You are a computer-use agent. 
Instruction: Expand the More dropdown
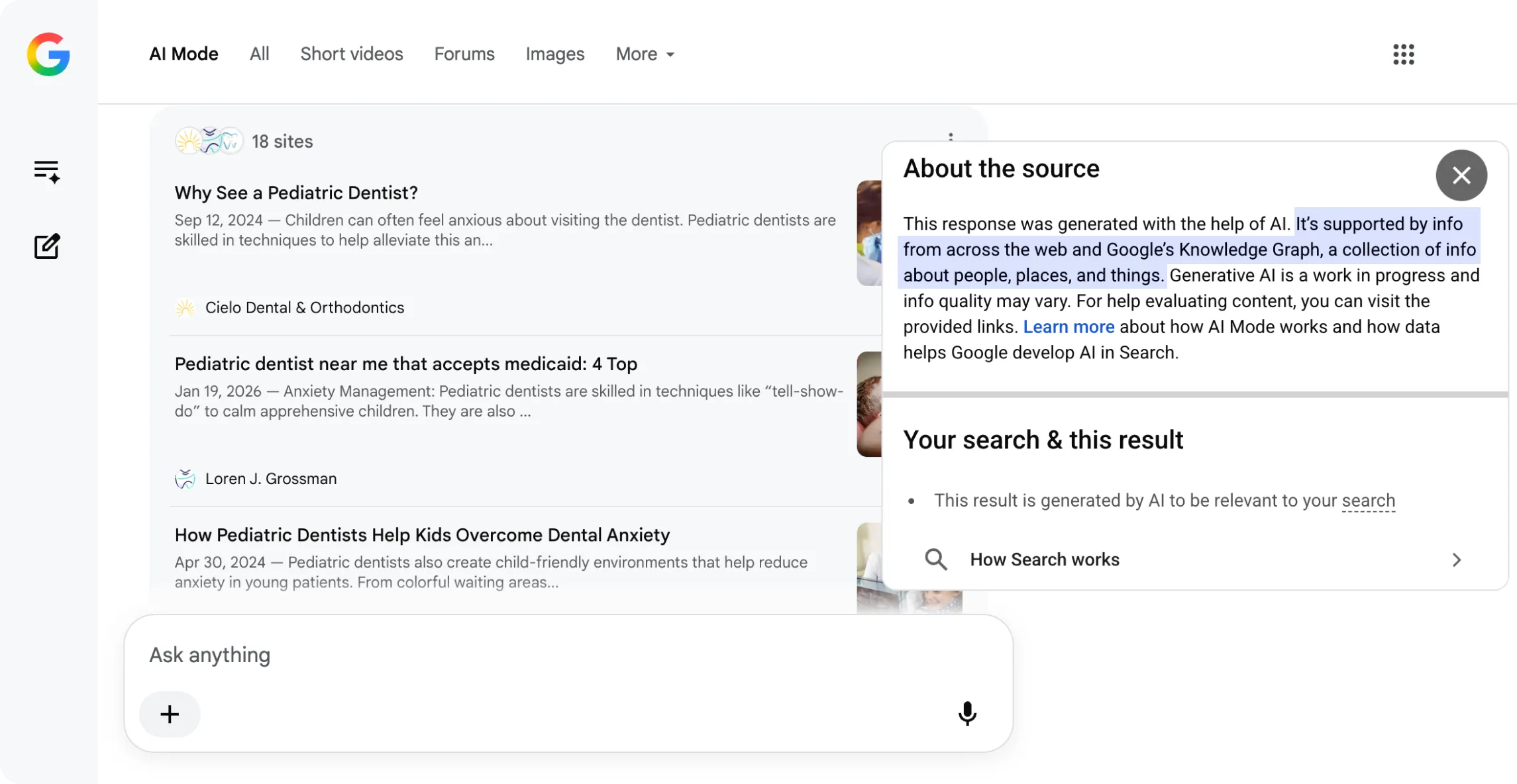click(645, 54)
